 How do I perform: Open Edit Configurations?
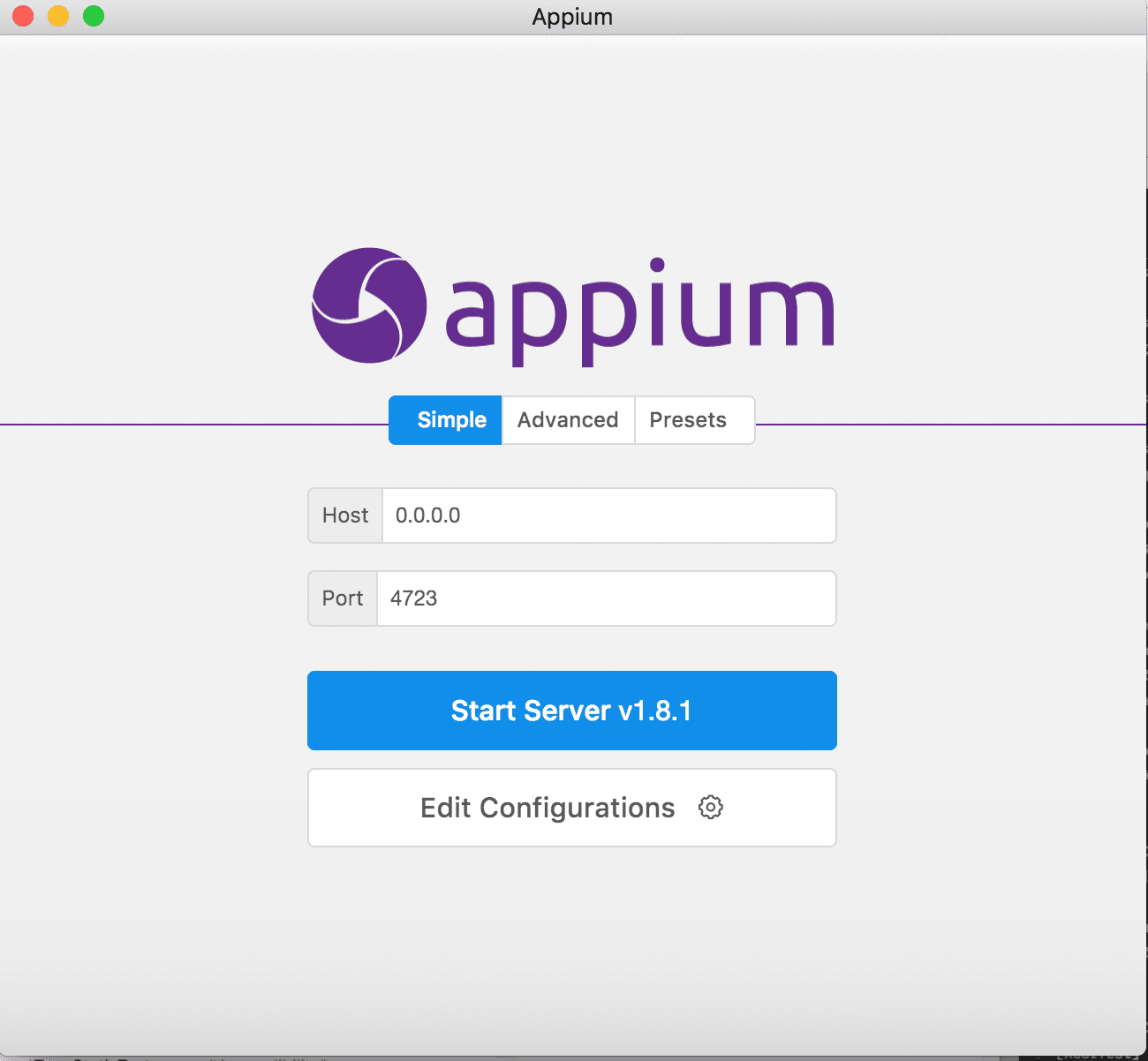coord(572,808)
